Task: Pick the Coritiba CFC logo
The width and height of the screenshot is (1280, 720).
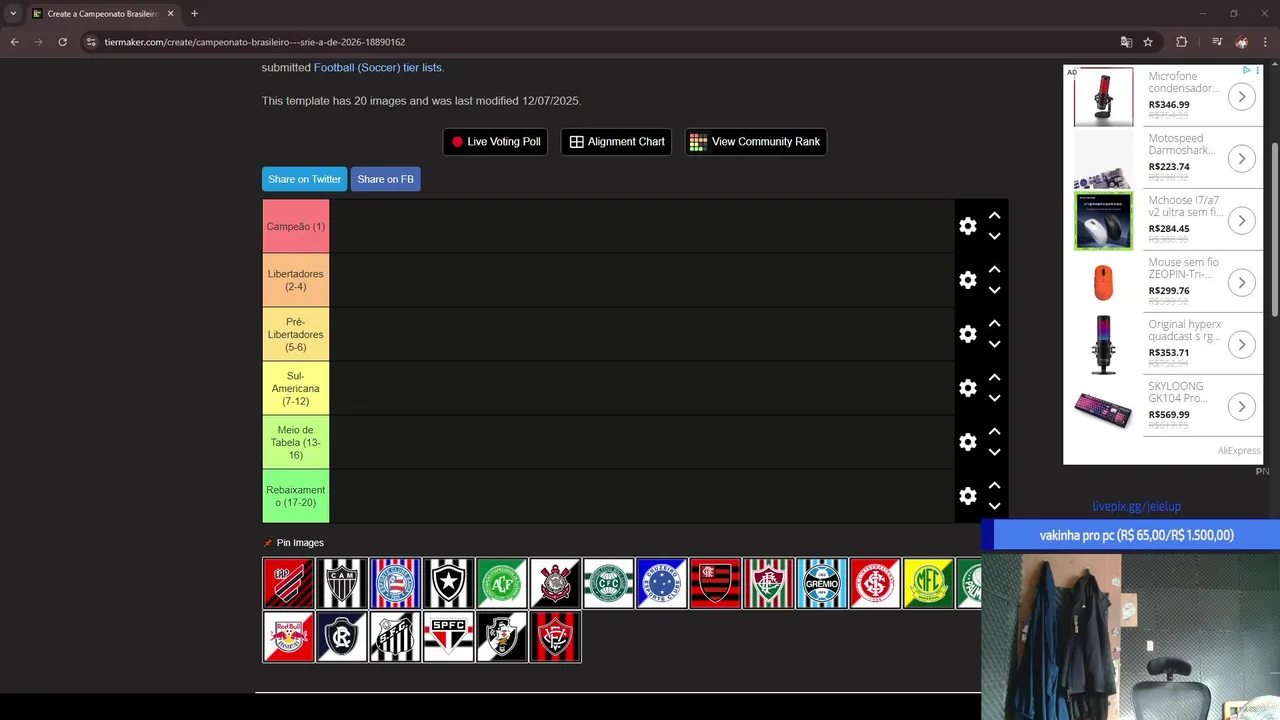Action: (x=609, y=583)
